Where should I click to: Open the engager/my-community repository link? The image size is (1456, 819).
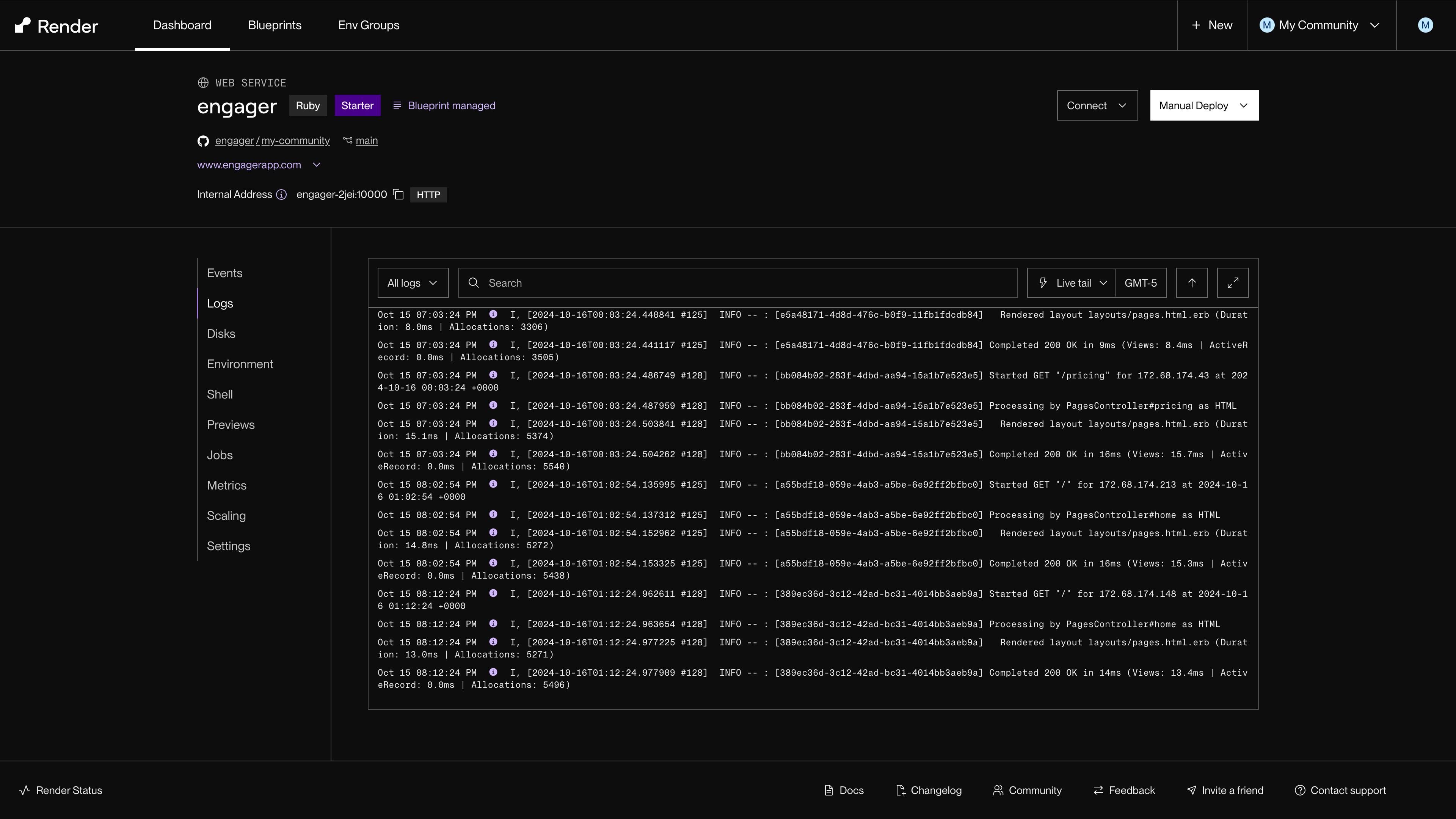[x=273, y=141]
